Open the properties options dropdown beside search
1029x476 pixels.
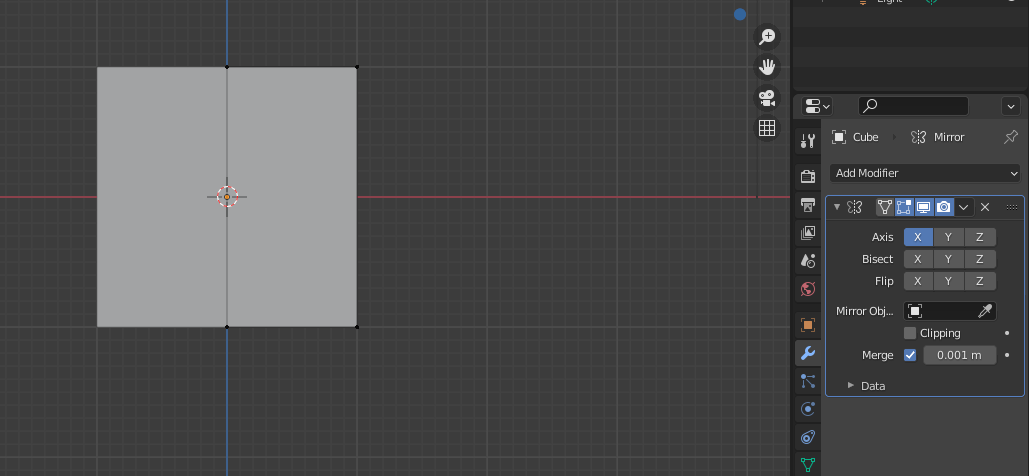tap(1011, 106)
